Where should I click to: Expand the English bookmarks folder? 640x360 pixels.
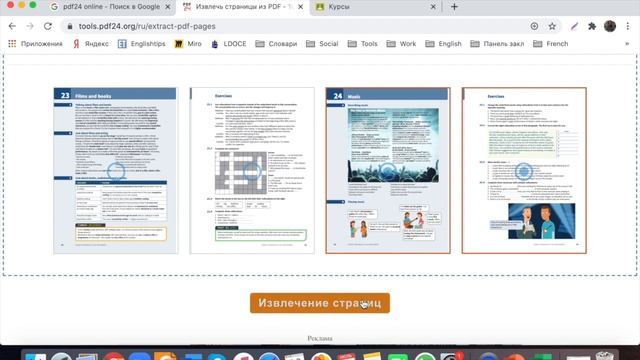444,44
